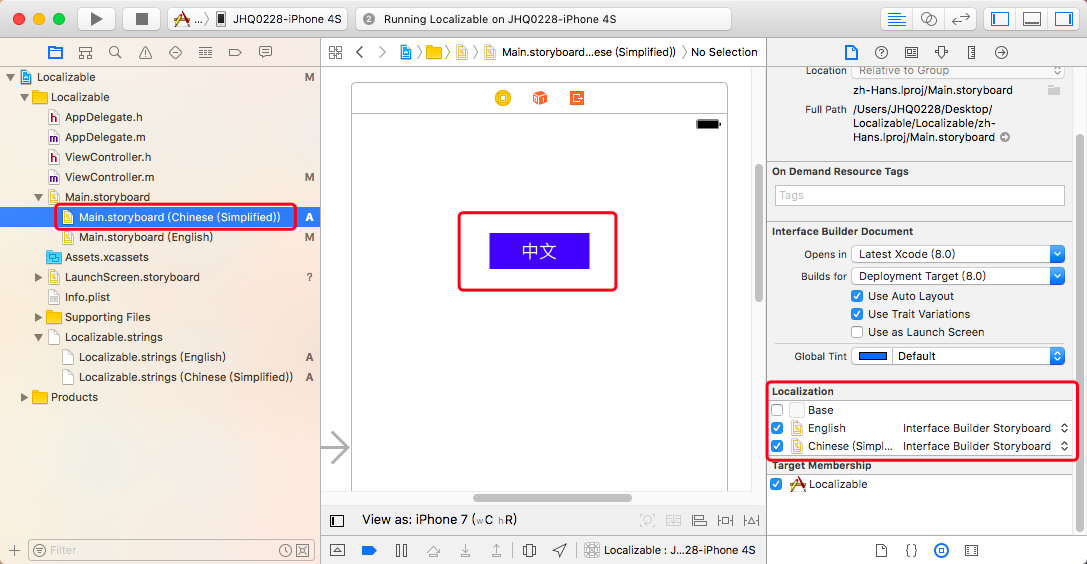Show the Media library

pyautogui.click(x=971, y=550)
